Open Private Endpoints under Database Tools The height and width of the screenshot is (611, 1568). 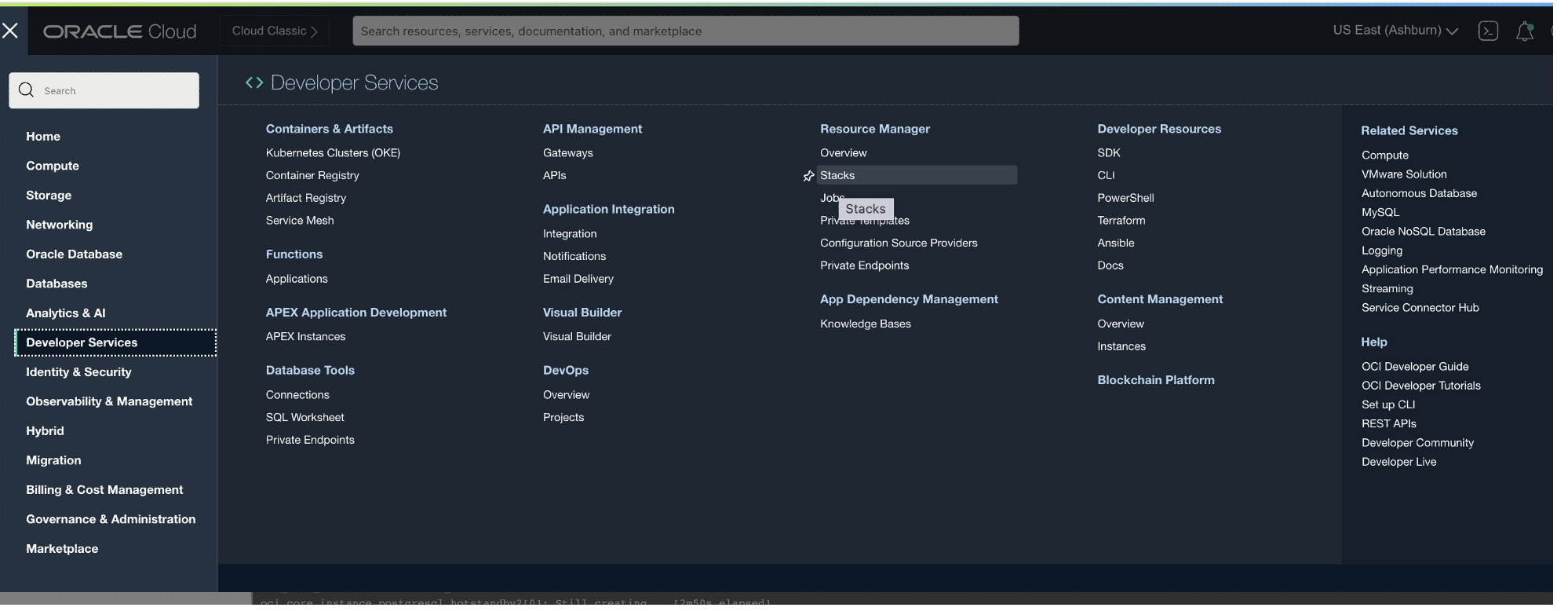(310, 440)
